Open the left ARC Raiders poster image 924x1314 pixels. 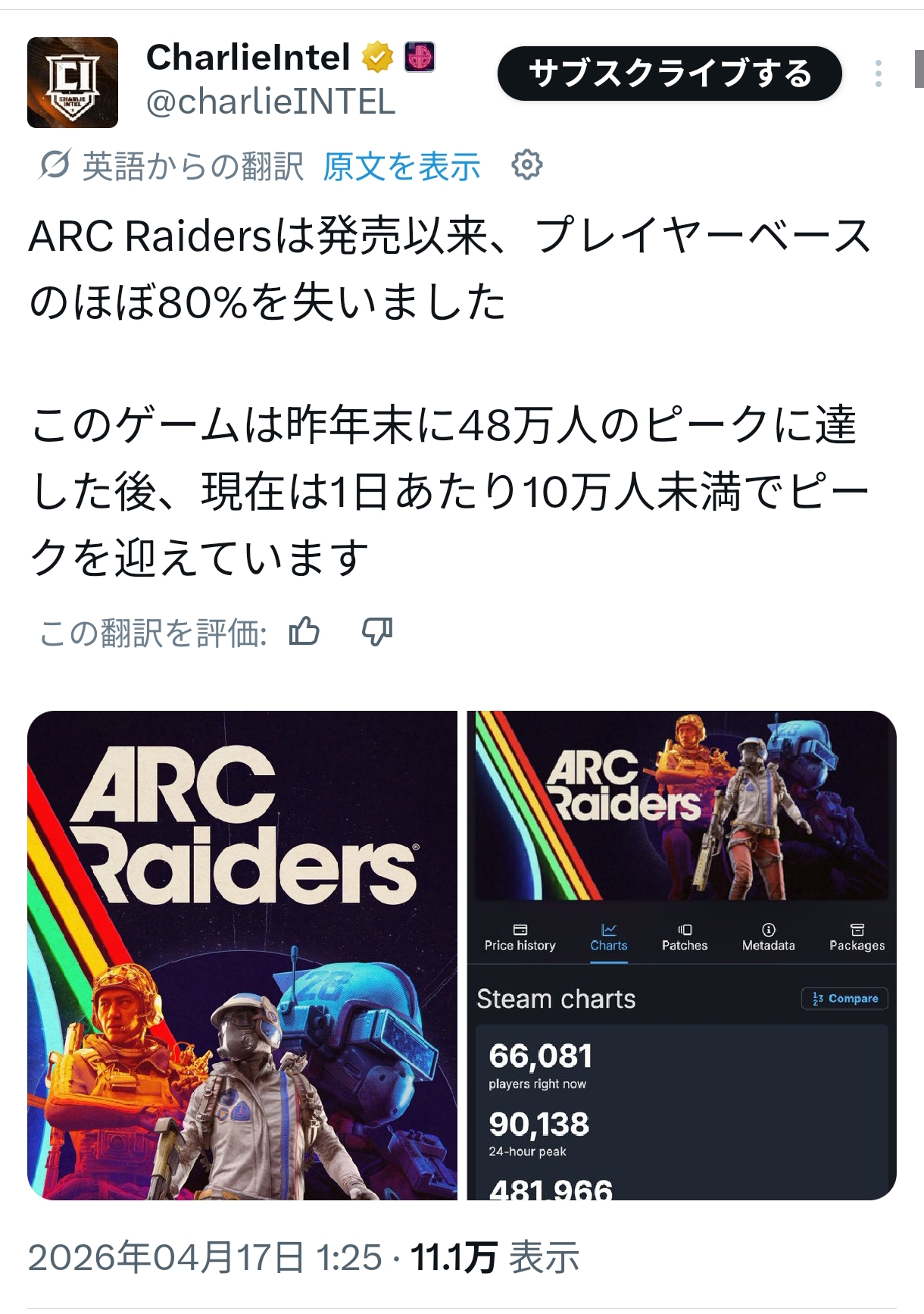(242, 956)
